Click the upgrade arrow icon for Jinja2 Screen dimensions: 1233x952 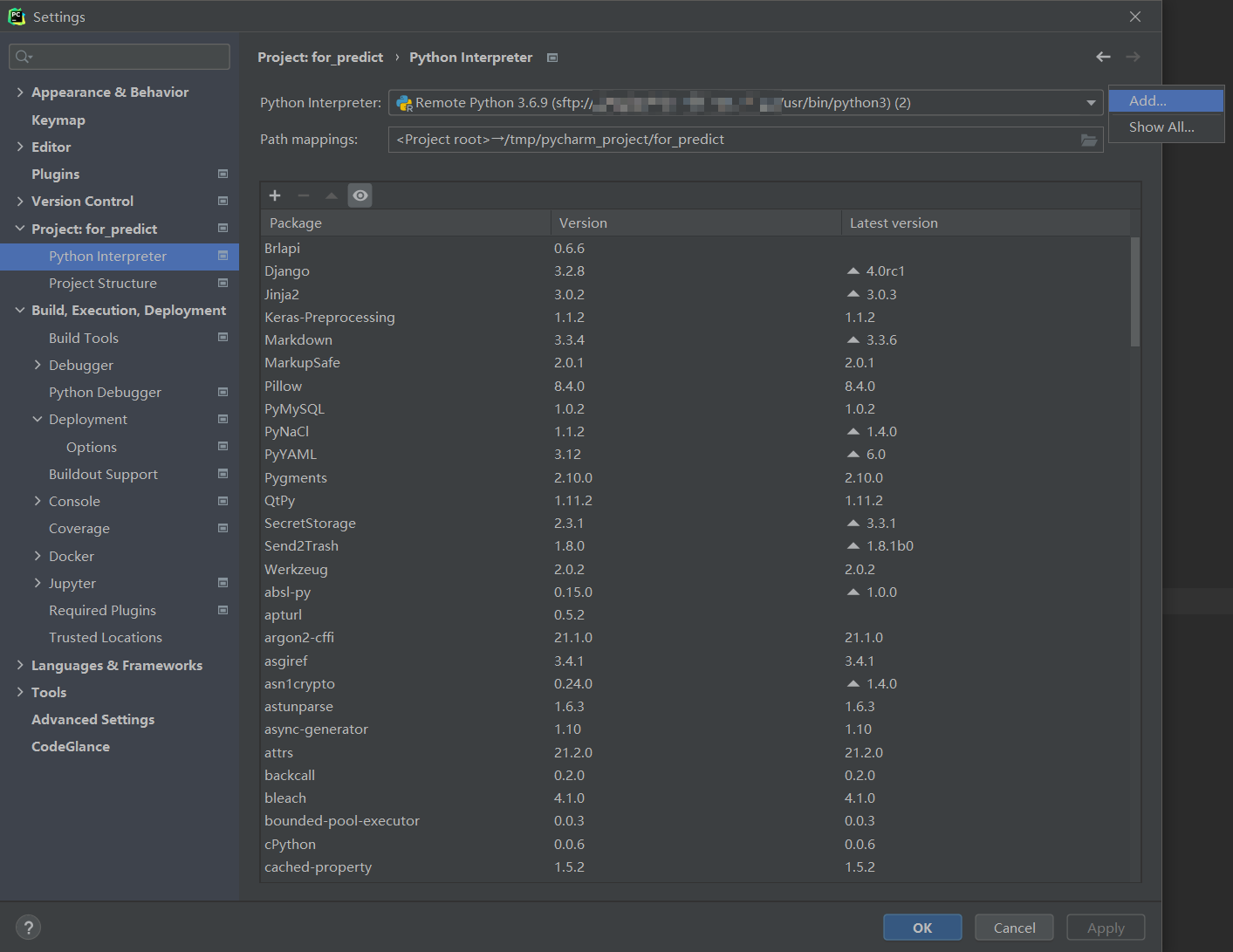(x=853, y=294)
